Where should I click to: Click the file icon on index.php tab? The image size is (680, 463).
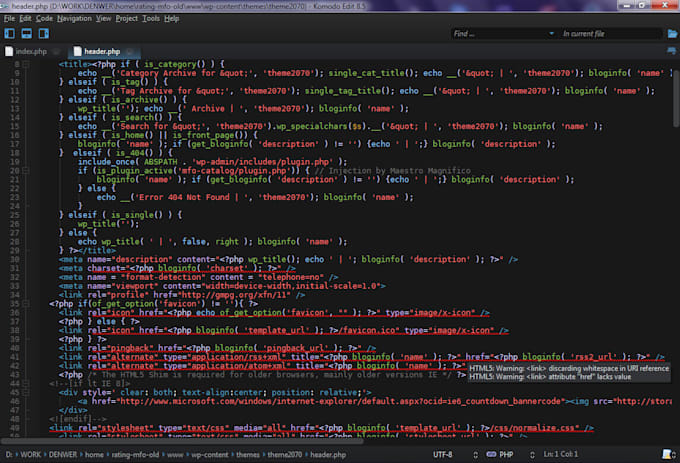click(10, 51)
